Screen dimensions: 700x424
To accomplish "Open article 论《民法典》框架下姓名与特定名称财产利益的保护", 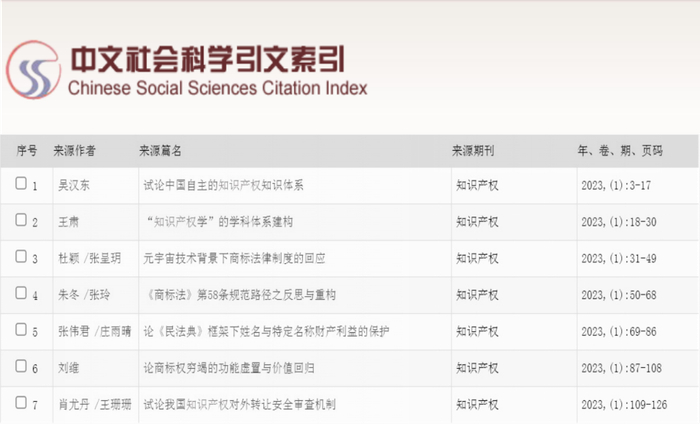I will coord(267,332).
